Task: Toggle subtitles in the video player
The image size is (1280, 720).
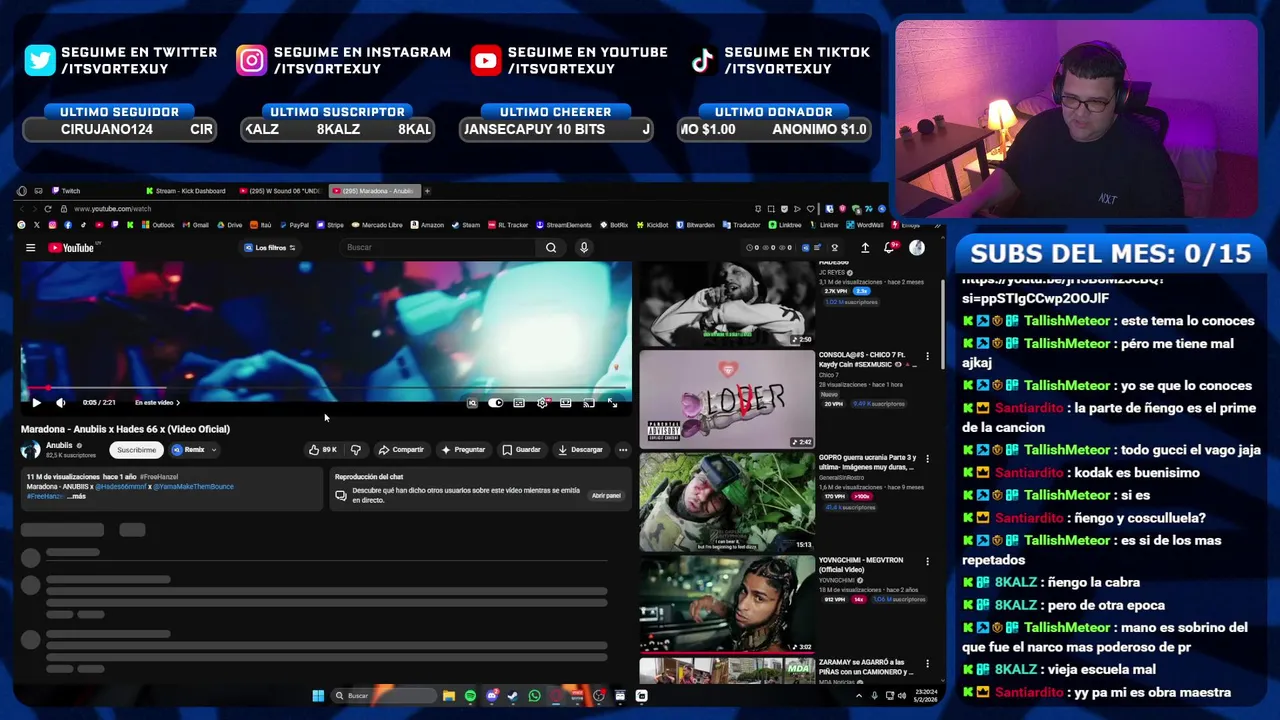Action: (x=519, y=403)
